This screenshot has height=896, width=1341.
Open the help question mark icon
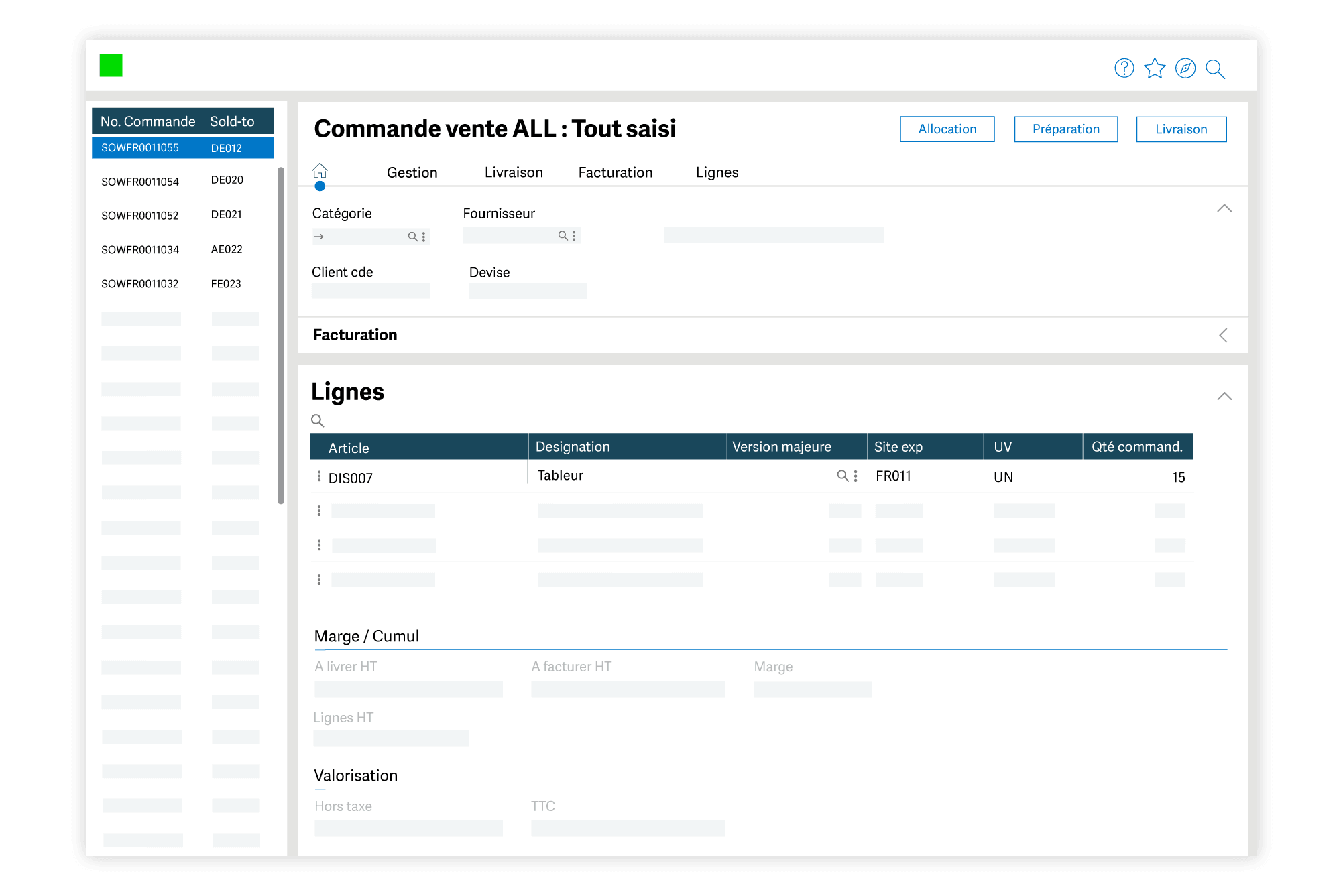click(x=1124, y=68)
